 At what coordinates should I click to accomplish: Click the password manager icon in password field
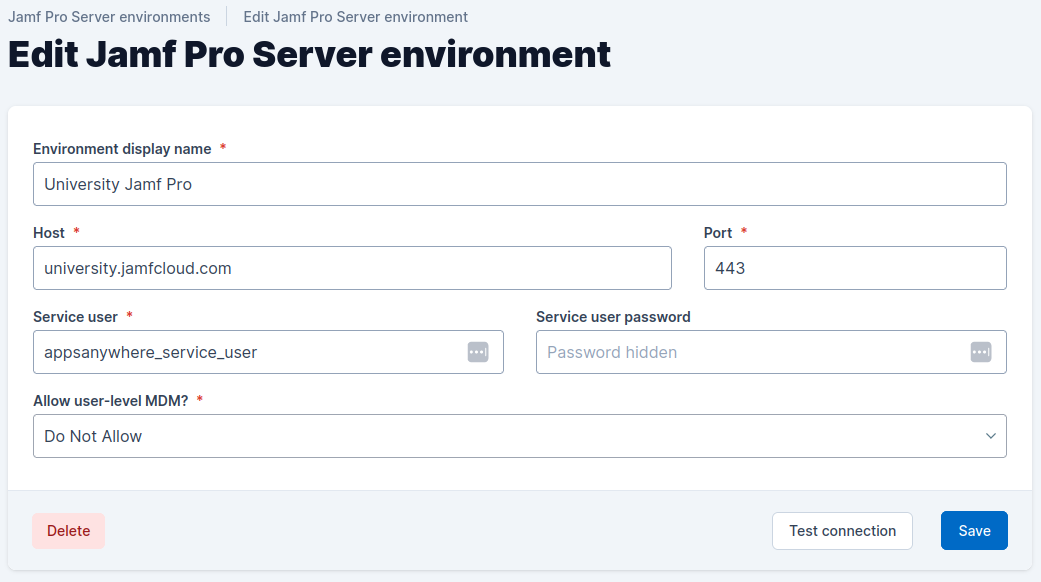[x=980, y=352]
